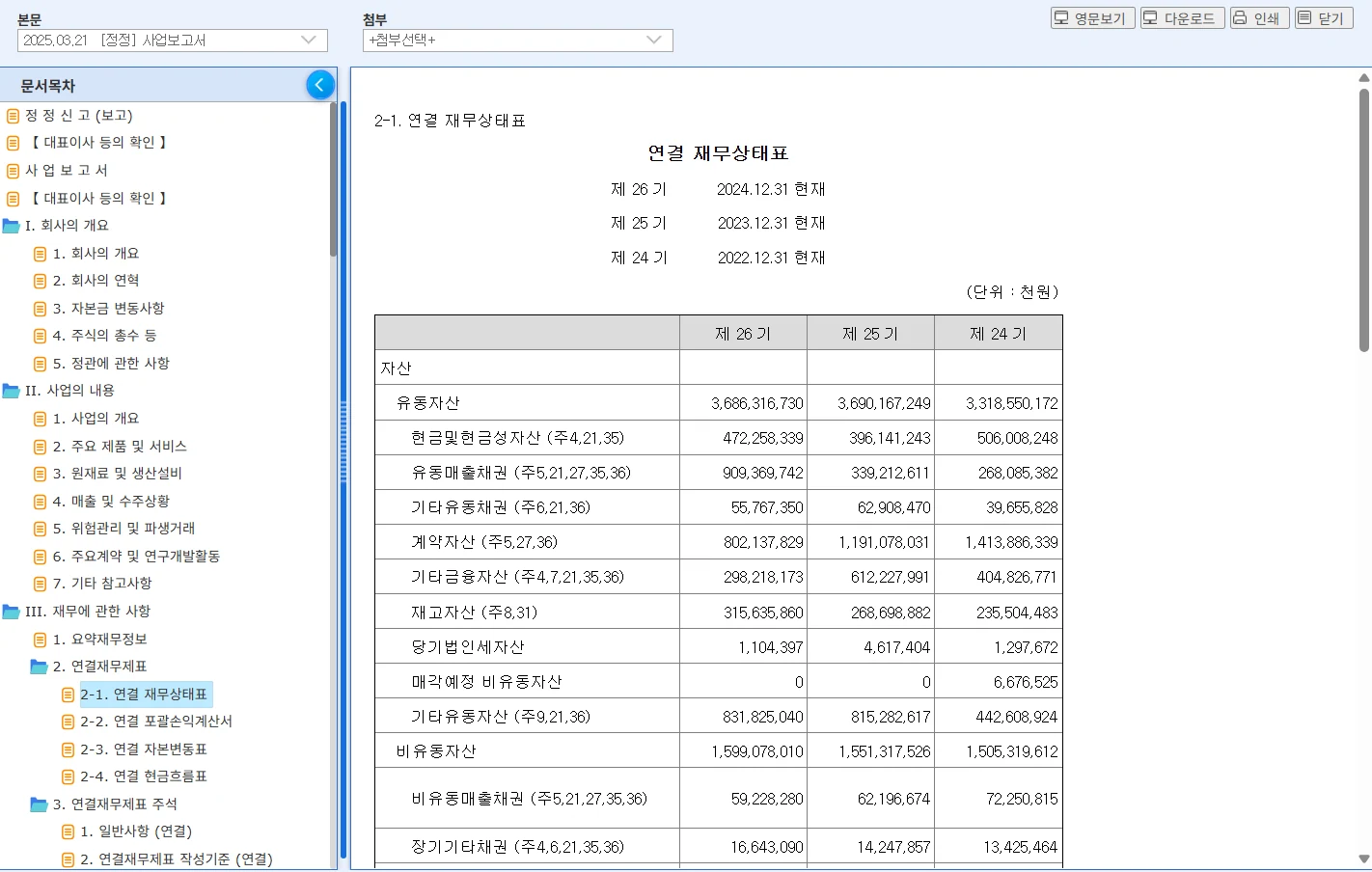Image resolution: width=1372 pixels, height=872 pixels.
Task: Click the 유동자산 value 3,686,316,730
Action: coord(757,403)
